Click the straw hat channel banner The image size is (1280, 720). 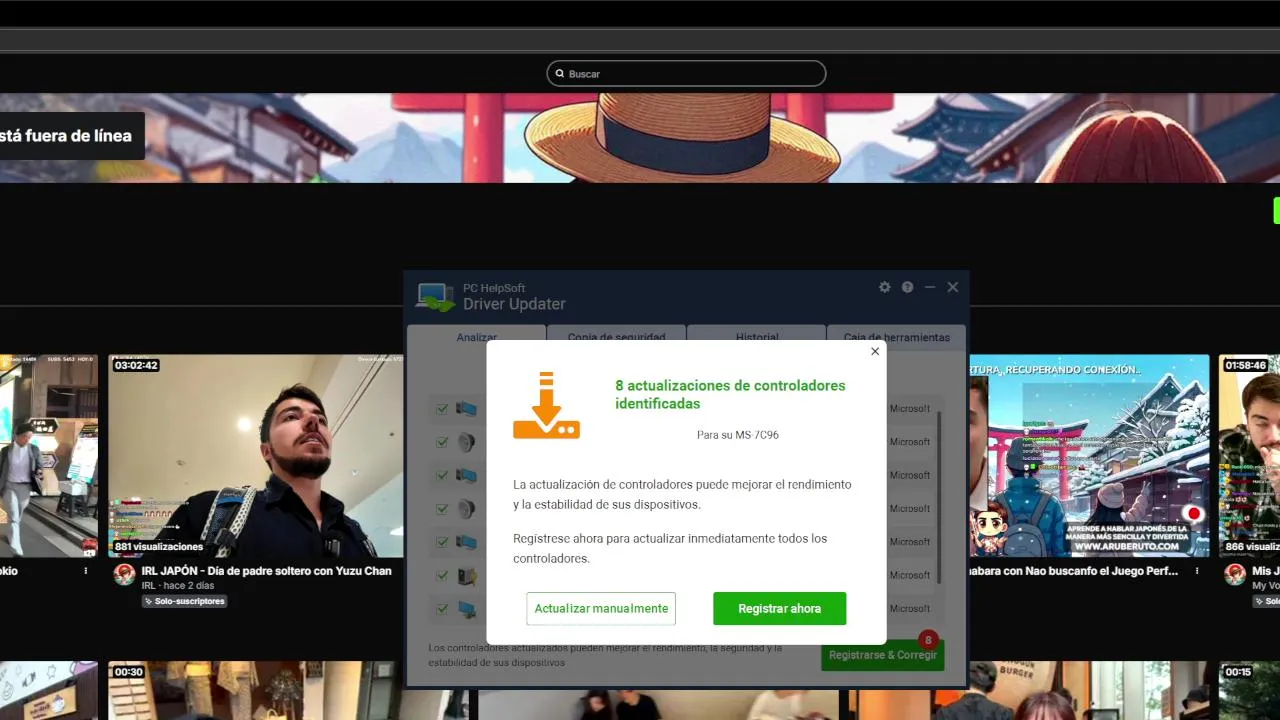[640, 138]
